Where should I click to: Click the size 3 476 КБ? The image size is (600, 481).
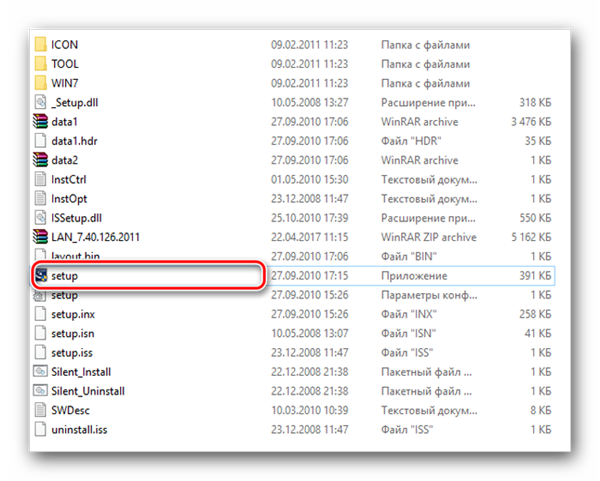[531, 122]
